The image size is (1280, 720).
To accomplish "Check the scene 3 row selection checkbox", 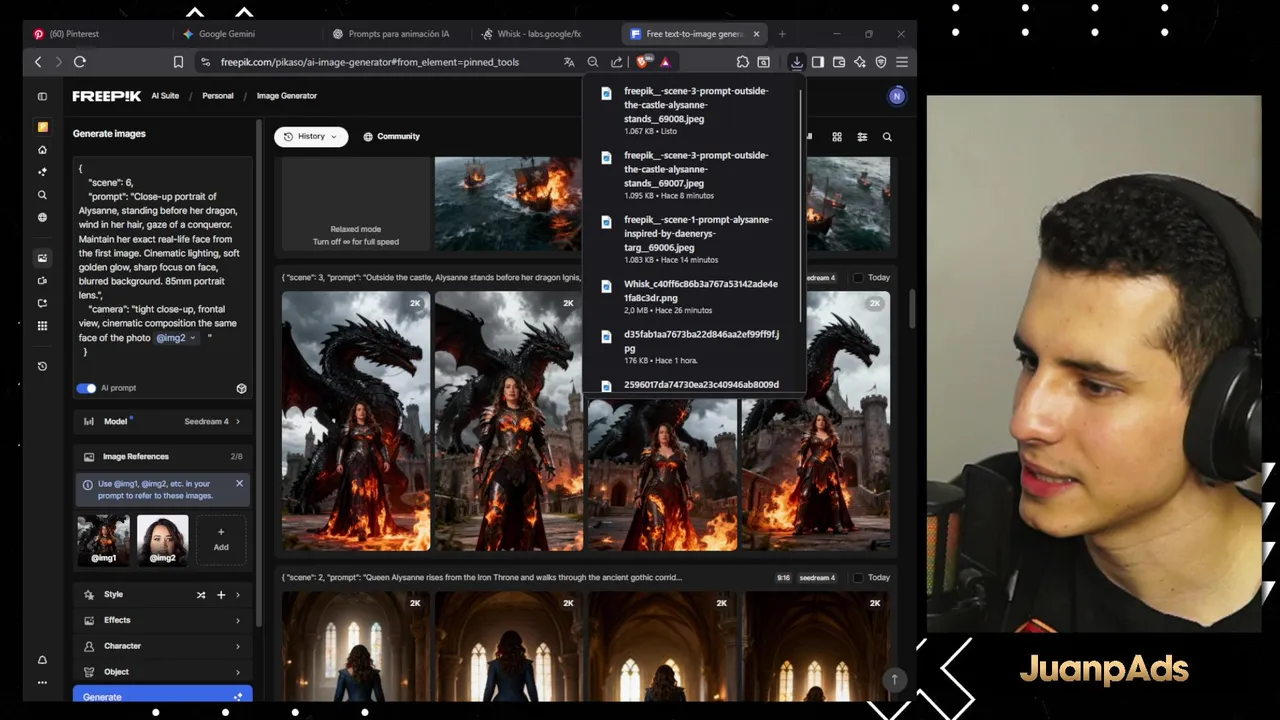I will pyautogui.click(x=857, y=278).
